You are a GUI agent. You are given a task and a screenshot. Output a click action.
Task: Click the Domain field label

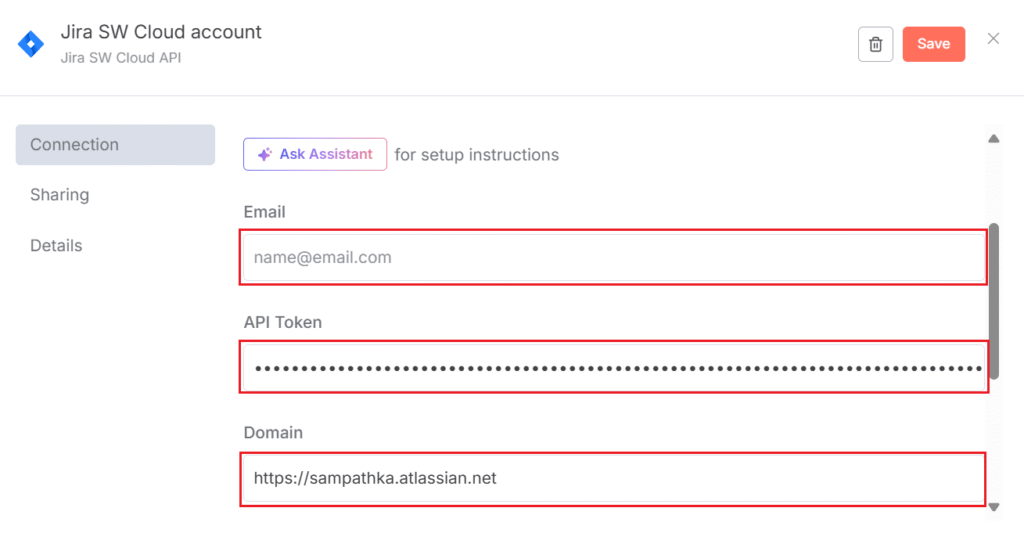pos(273,432)
